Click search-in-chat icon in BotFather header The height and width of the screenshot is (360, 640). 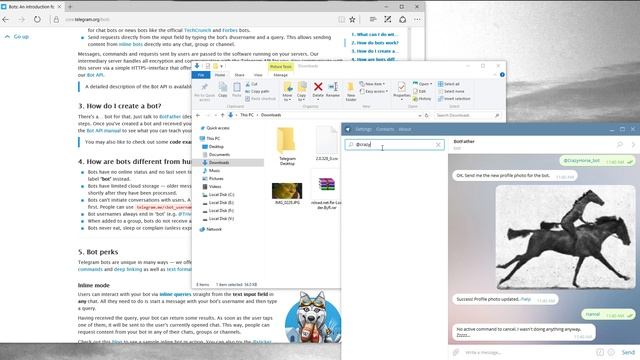coord(620,144)
